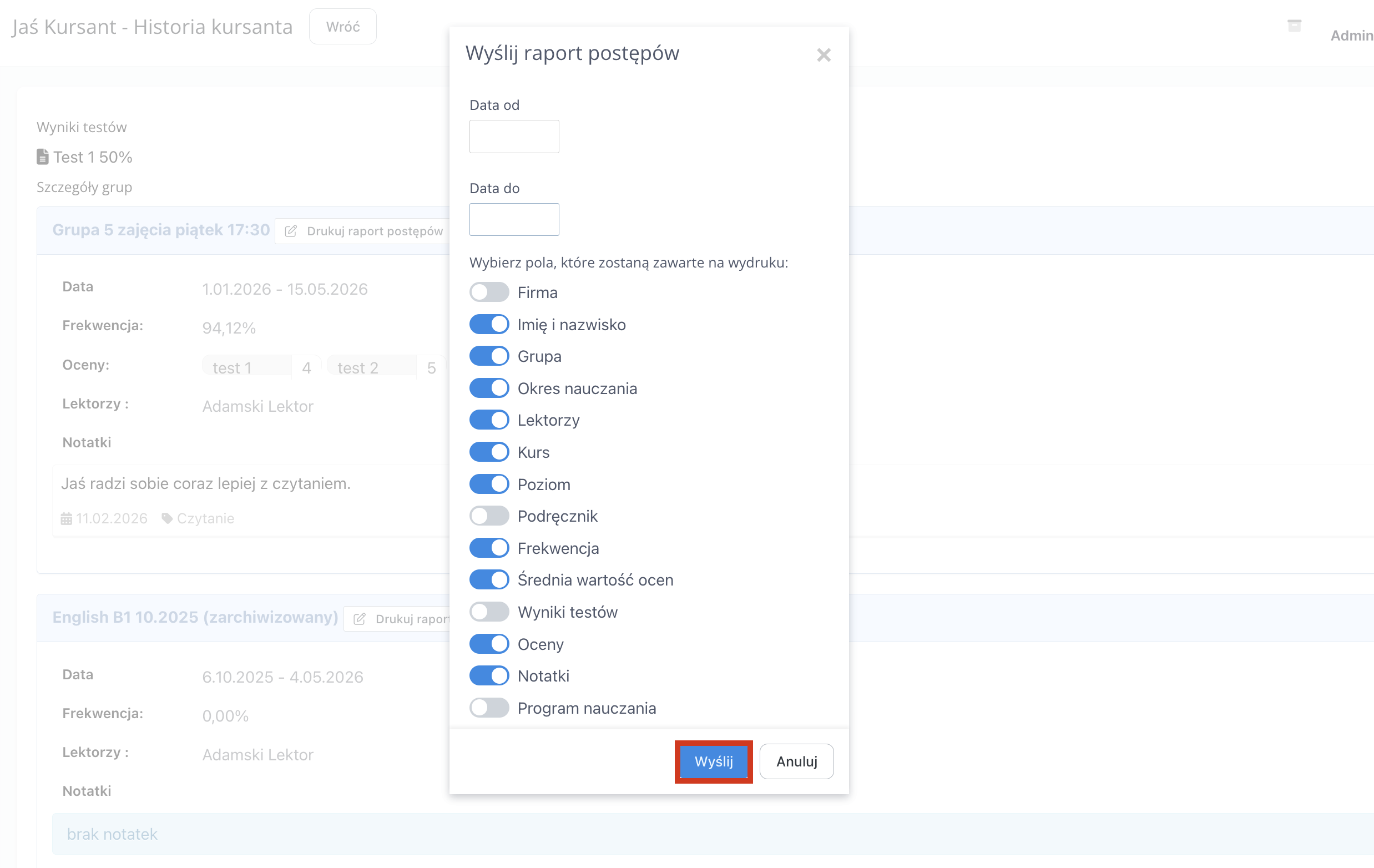Close the progress report dialog with X
The image size is (1374, 868).
pyautogui.click(x=823, y=55)
